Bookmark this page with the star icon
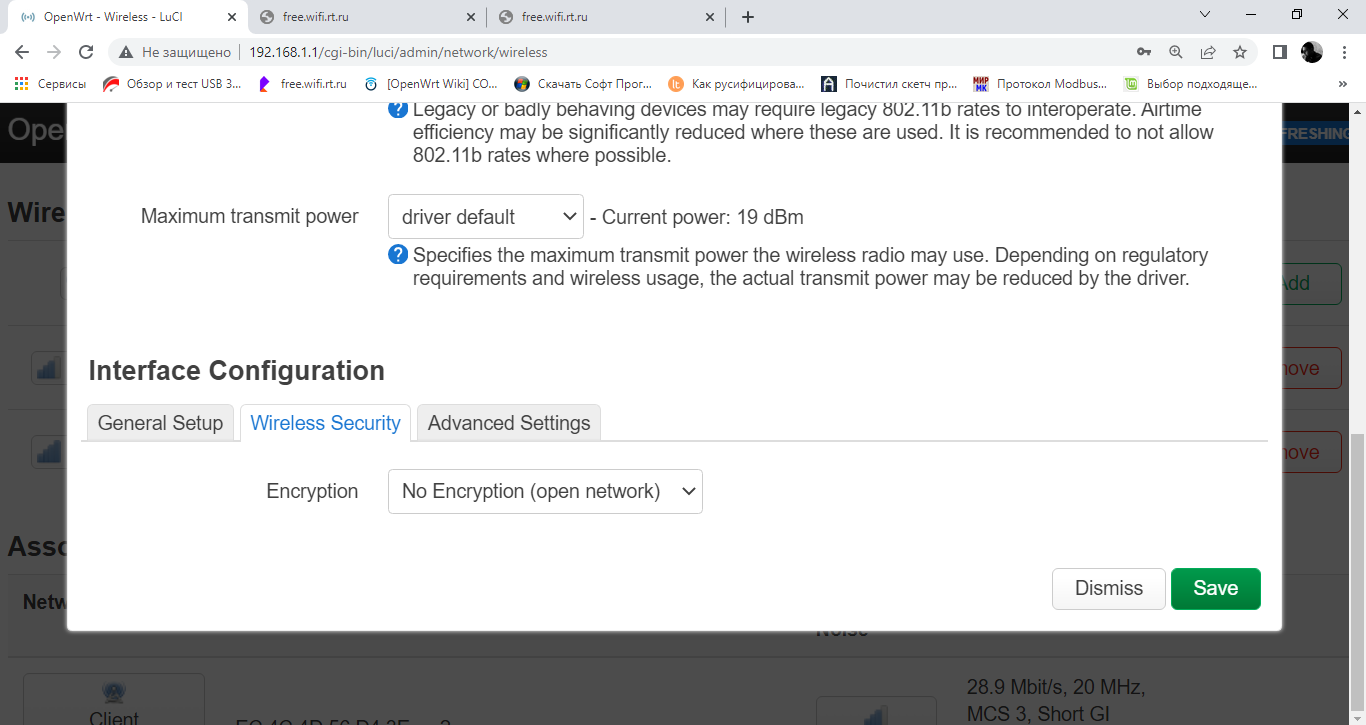Viewport: 1366px width, 725px height. 1240,52
